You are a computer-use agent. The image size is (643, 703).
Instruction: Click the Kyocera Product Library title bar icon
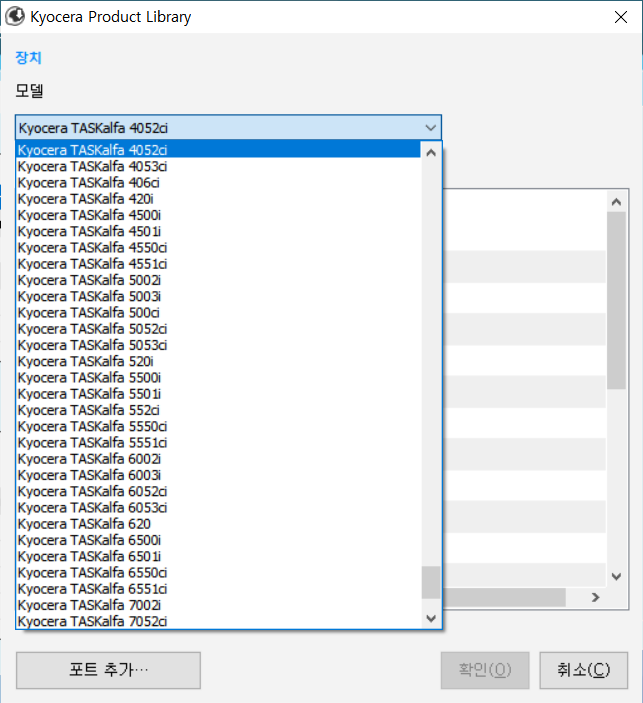tap(14, 17)
